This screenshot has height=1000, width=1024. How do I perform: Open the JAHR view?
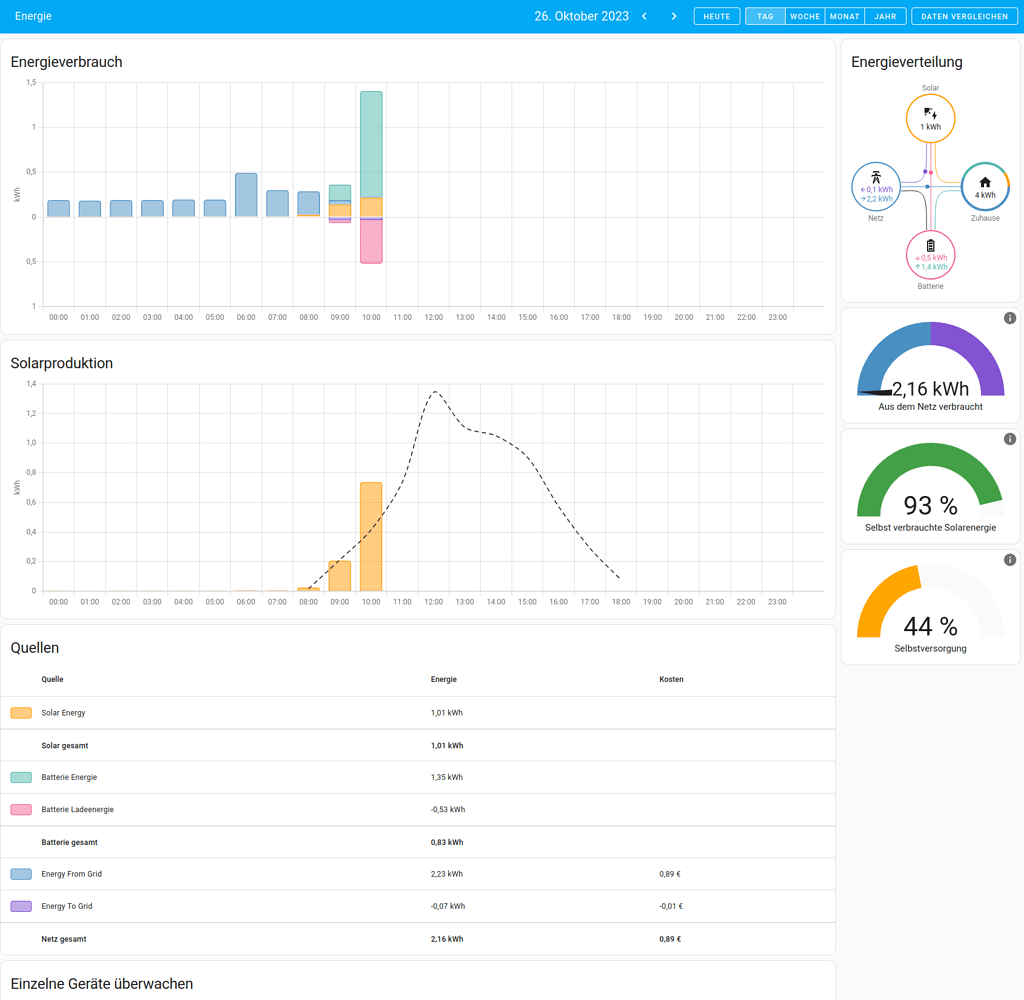click(x=884, y=16)
